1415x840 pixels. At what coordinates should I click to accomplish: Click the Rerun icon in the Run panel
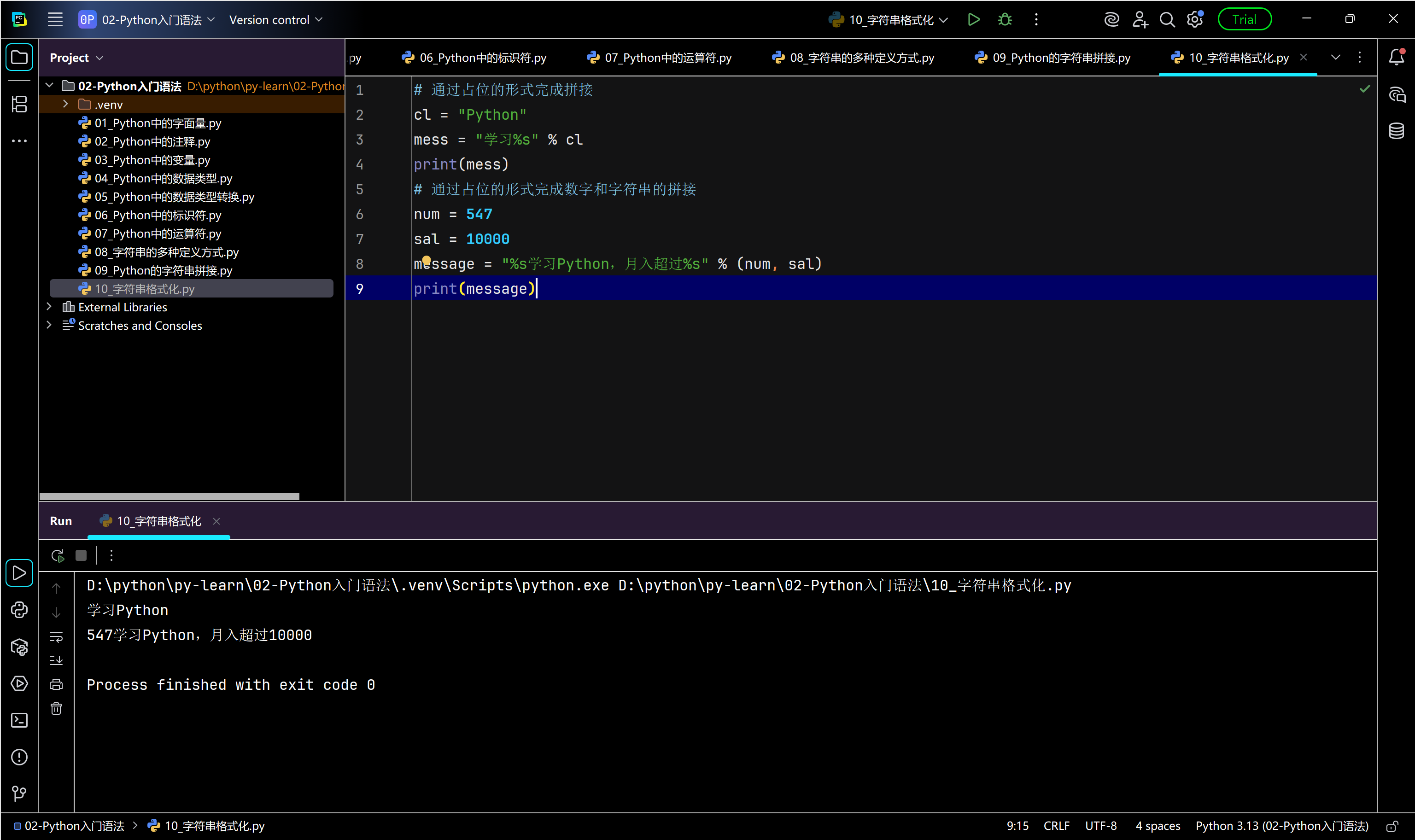click(57, 556)
